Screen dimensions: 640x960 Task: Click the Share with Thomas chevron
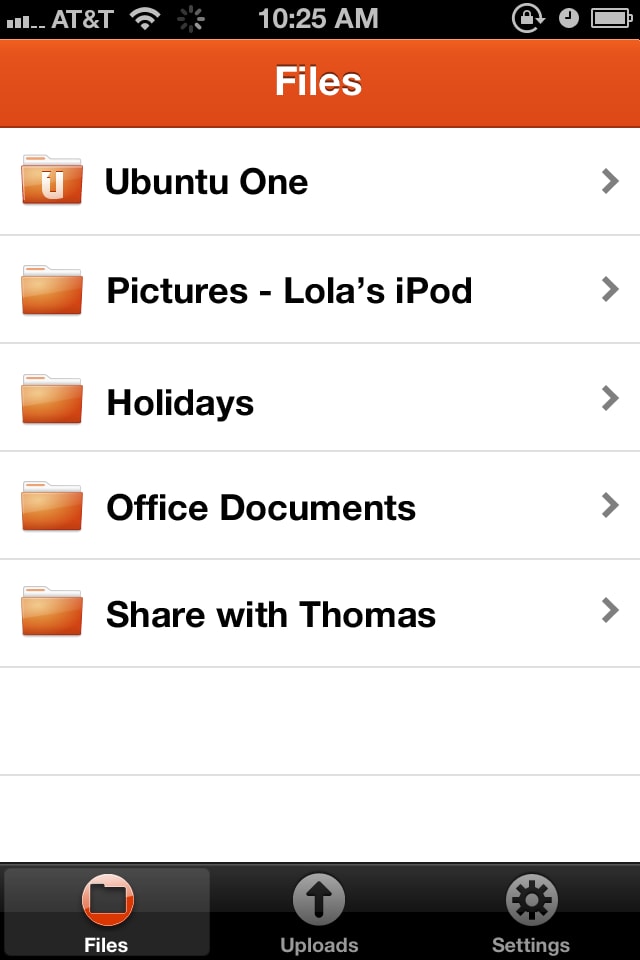[x=610, y=610]
